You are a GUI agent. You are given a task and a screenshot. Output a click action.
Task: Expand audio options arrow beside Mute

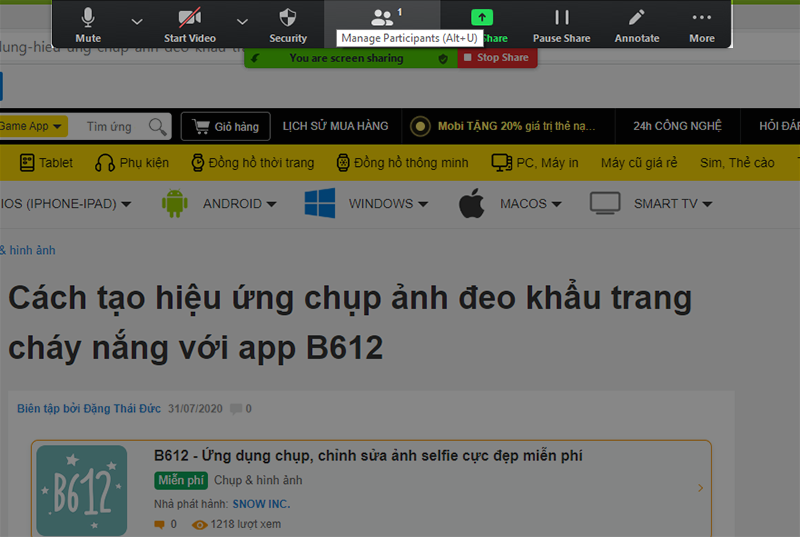point(137,21)
